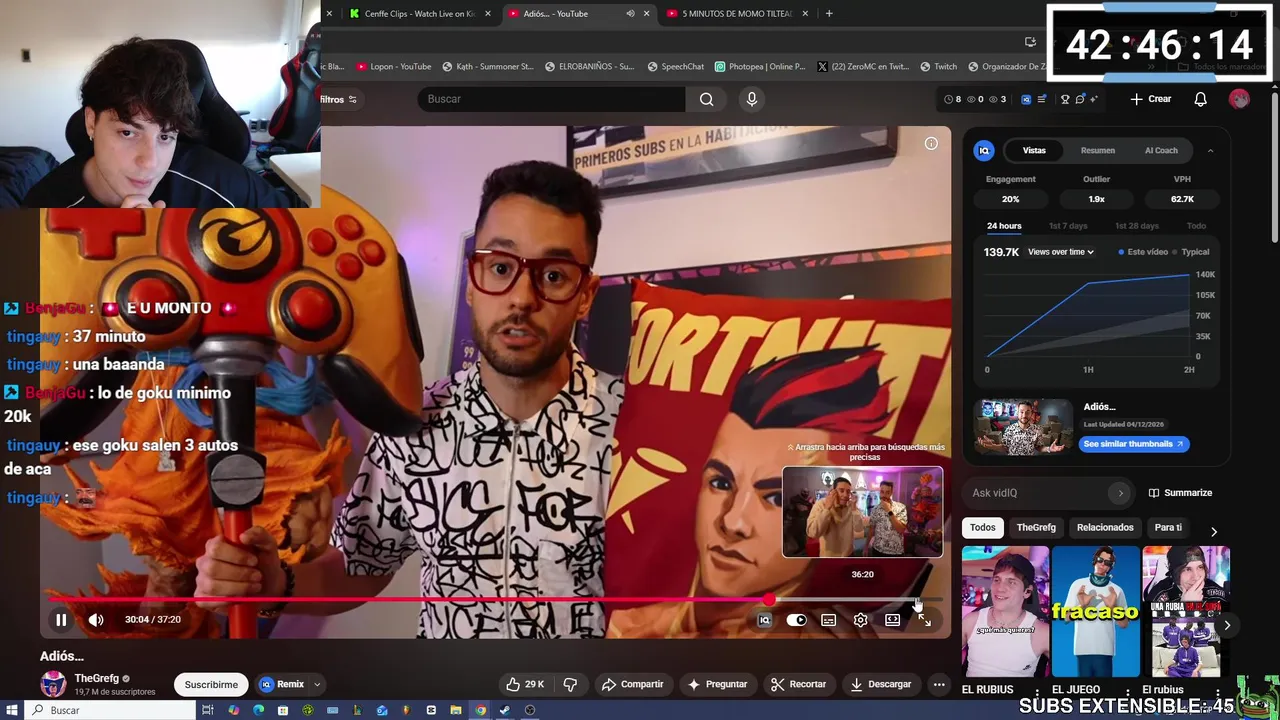The height and width of the screenshot is (720, 1280).
Task: Subscribe with the Suscribirme button
Action: [x=211, y=684]
